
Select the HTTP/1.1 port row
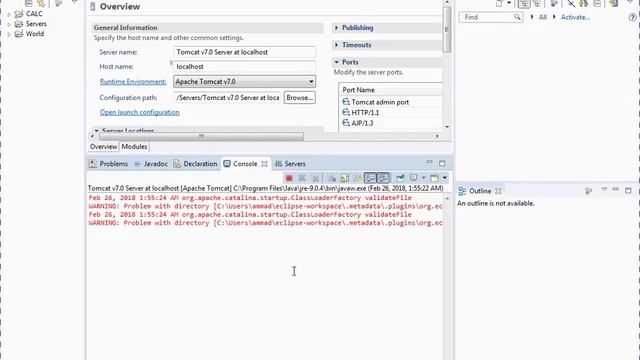pyautogui.click(x=391, y=113)
